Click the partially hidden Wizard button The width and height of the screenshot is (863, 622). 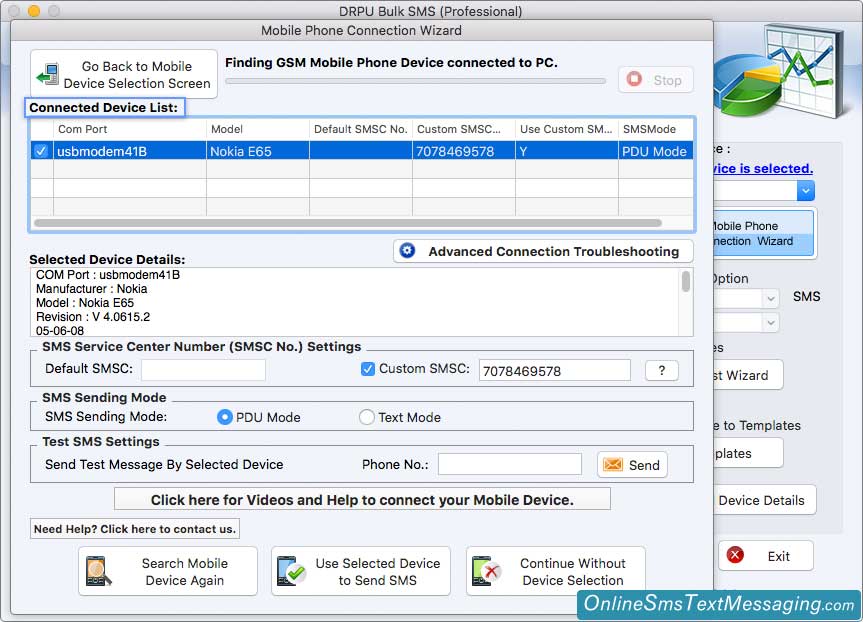748,375
